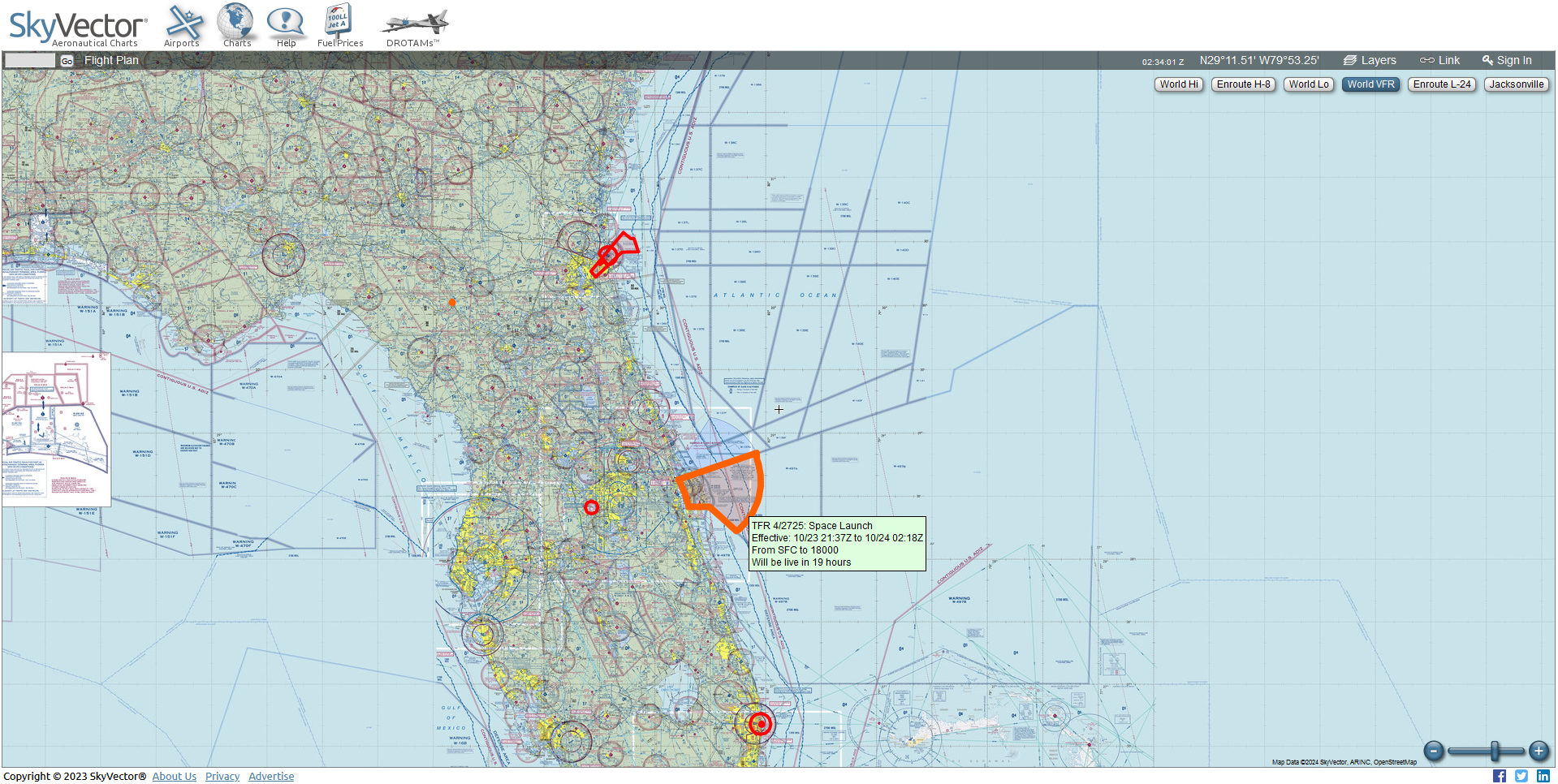Viewport: 1558px width, 784px height.
Task: Click the orange dot marker in north Florida
Action: click(452, 303)
